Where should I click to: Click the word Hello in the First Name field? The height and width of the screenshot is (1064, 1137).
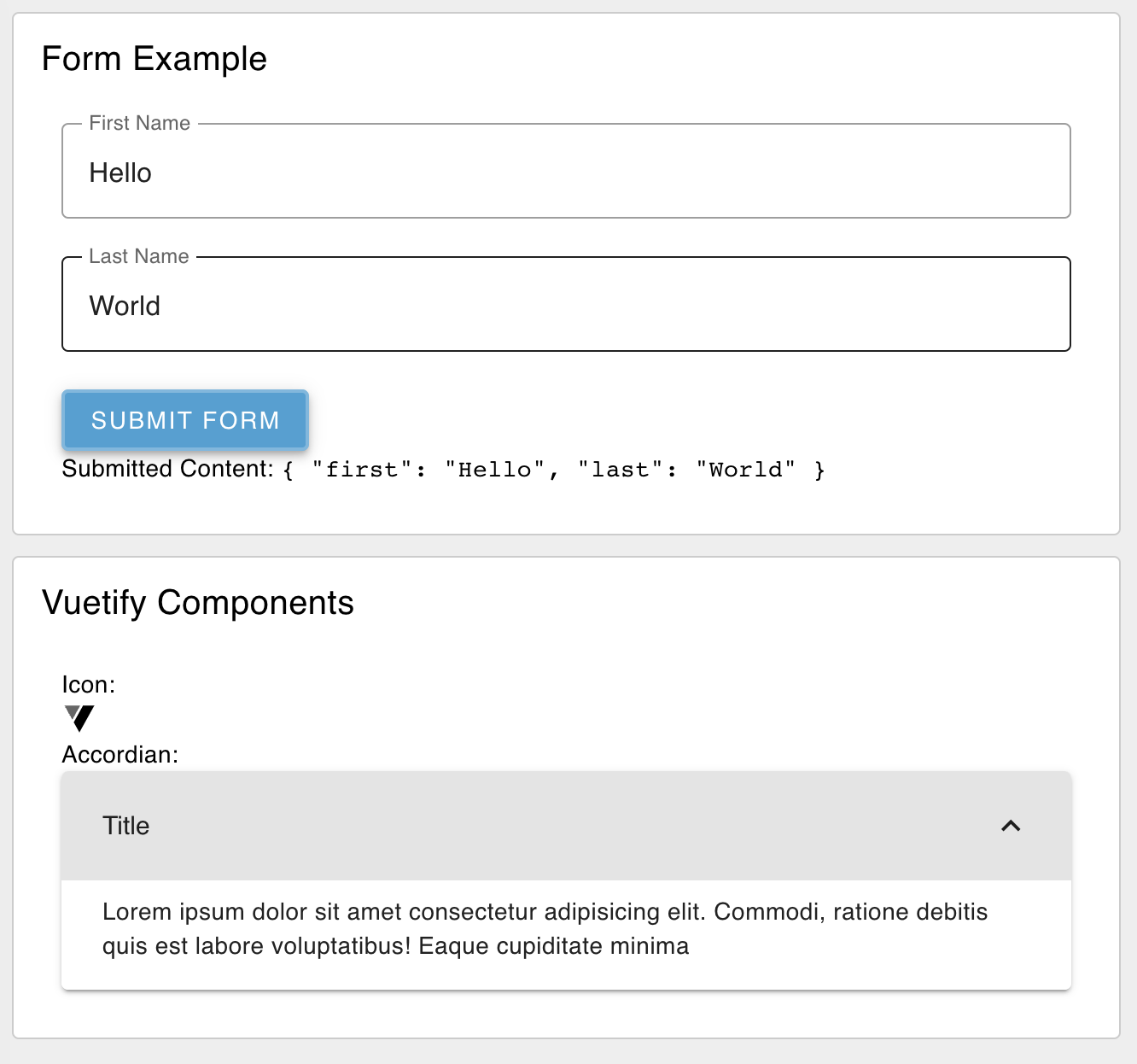tap(120, 172)
